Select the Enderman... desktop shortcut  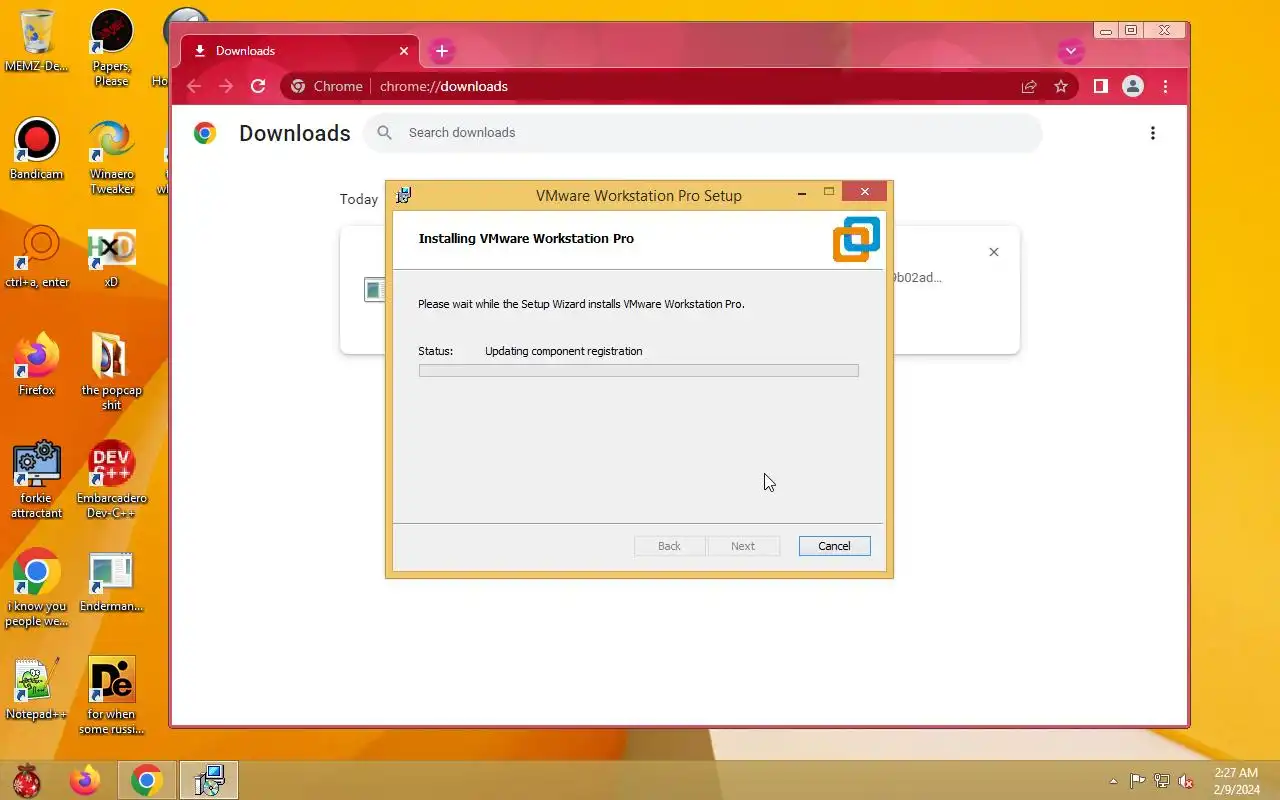tap(111, 581)
